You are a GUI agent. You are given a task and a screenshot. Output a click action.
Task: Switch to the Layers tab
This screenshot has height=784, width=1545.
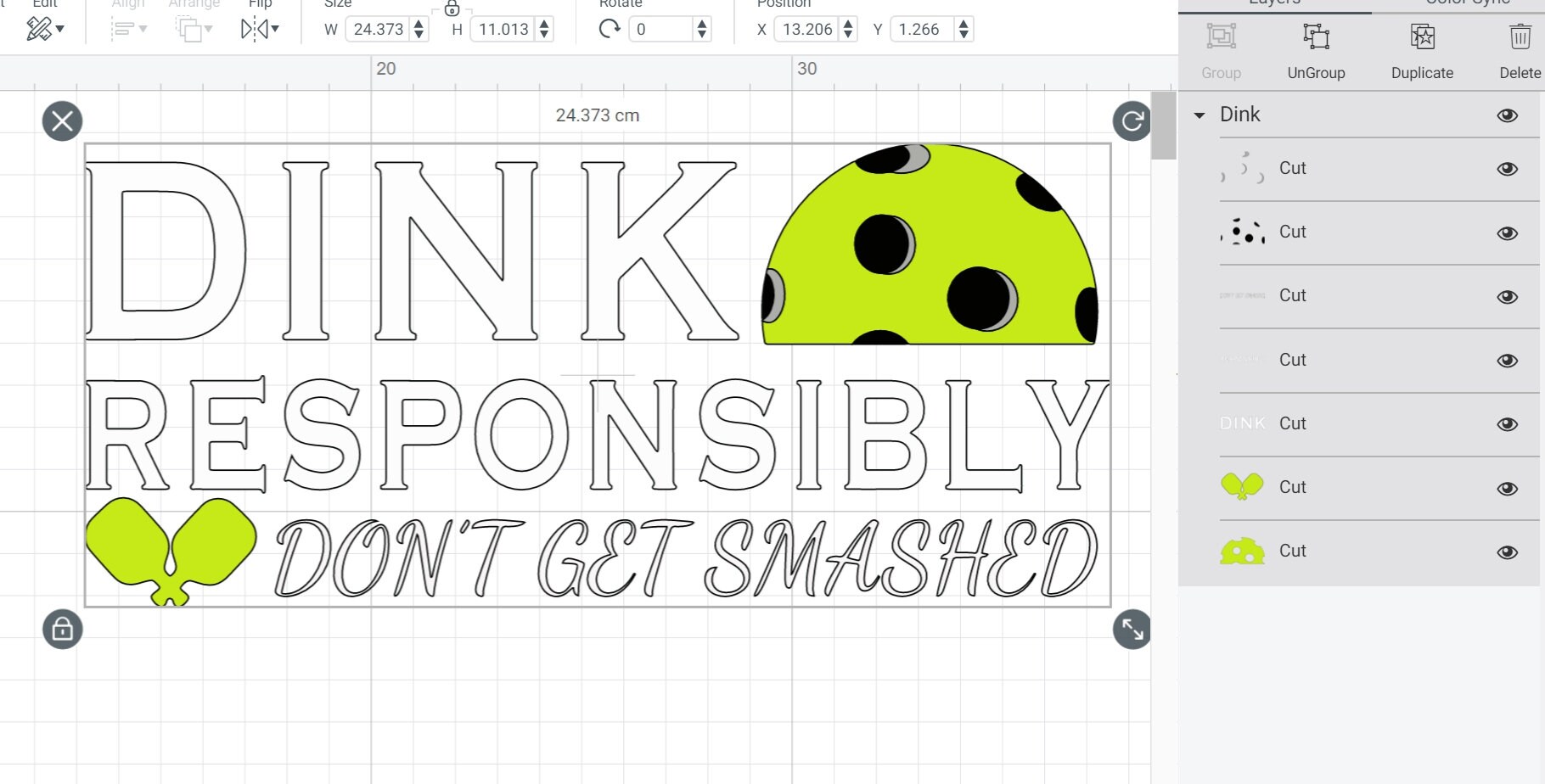click(1272, 4)
